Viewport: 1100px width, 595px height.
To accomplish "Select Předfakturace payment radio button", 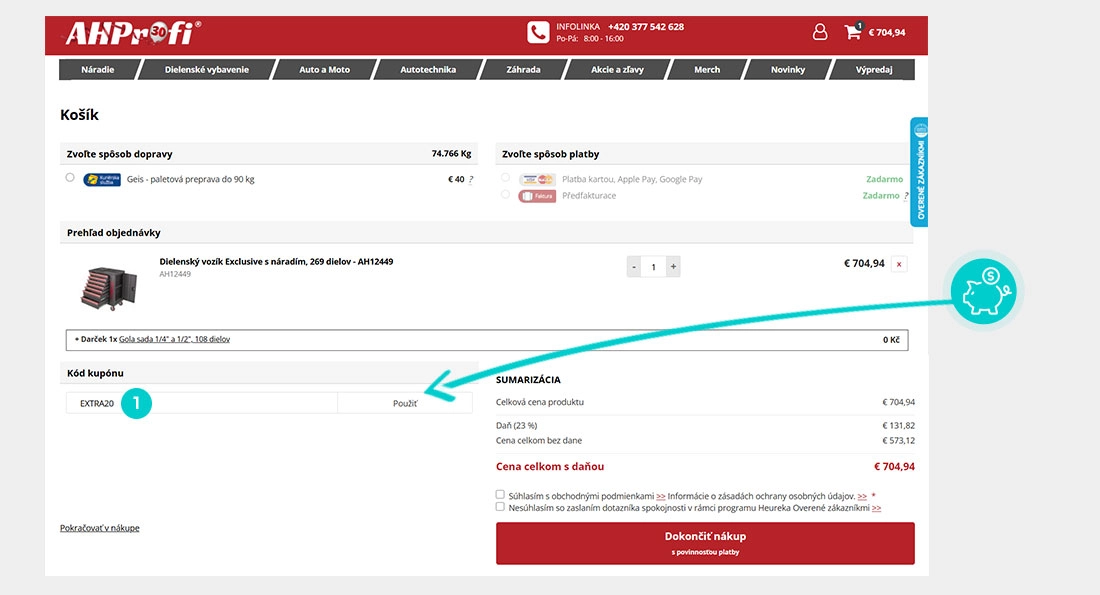I will click(505, 194).
